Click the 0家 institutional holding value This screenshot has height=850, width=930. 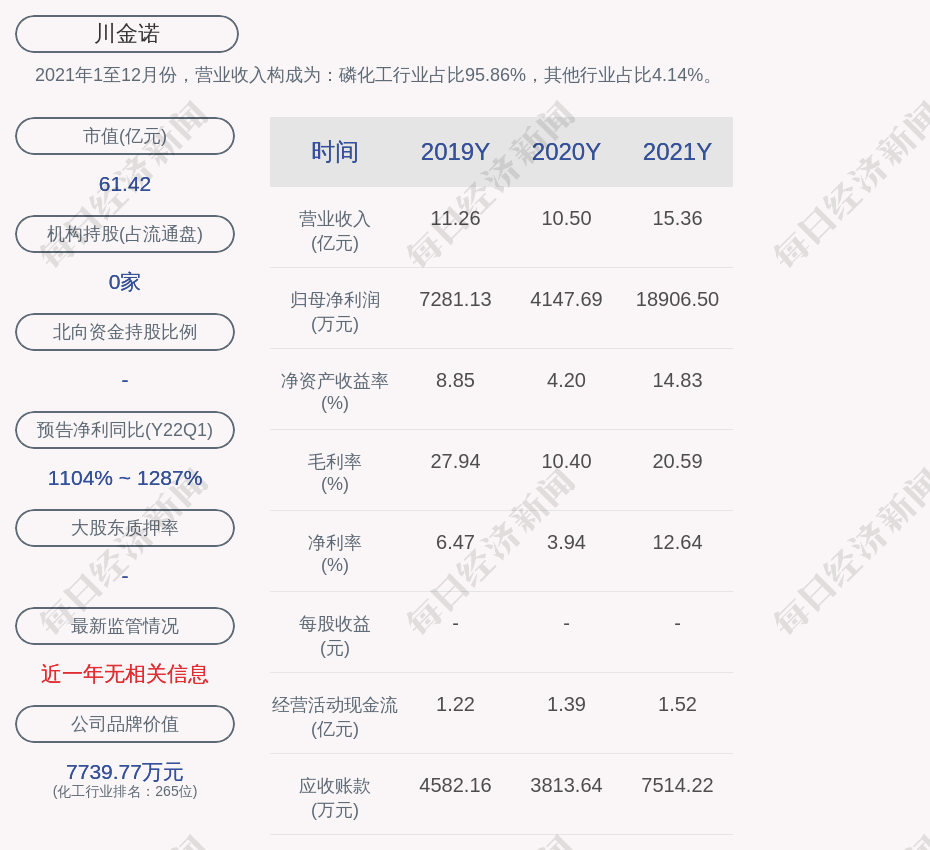(x=125, y=282)
